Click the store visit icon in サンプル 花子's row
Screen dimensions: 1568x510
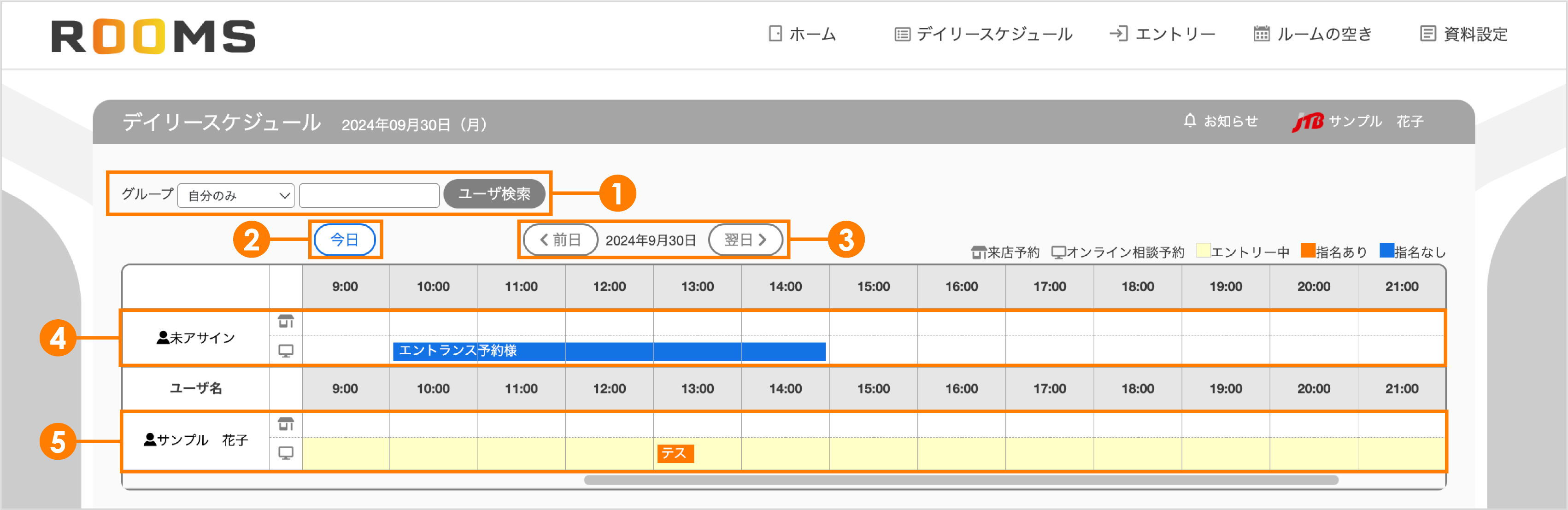(x=286, y=423)
